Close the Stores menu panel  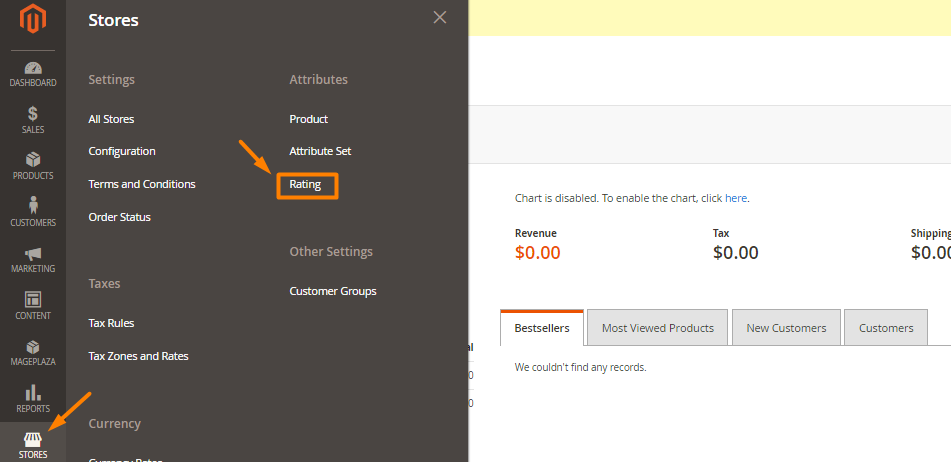[x=440, y=18]
